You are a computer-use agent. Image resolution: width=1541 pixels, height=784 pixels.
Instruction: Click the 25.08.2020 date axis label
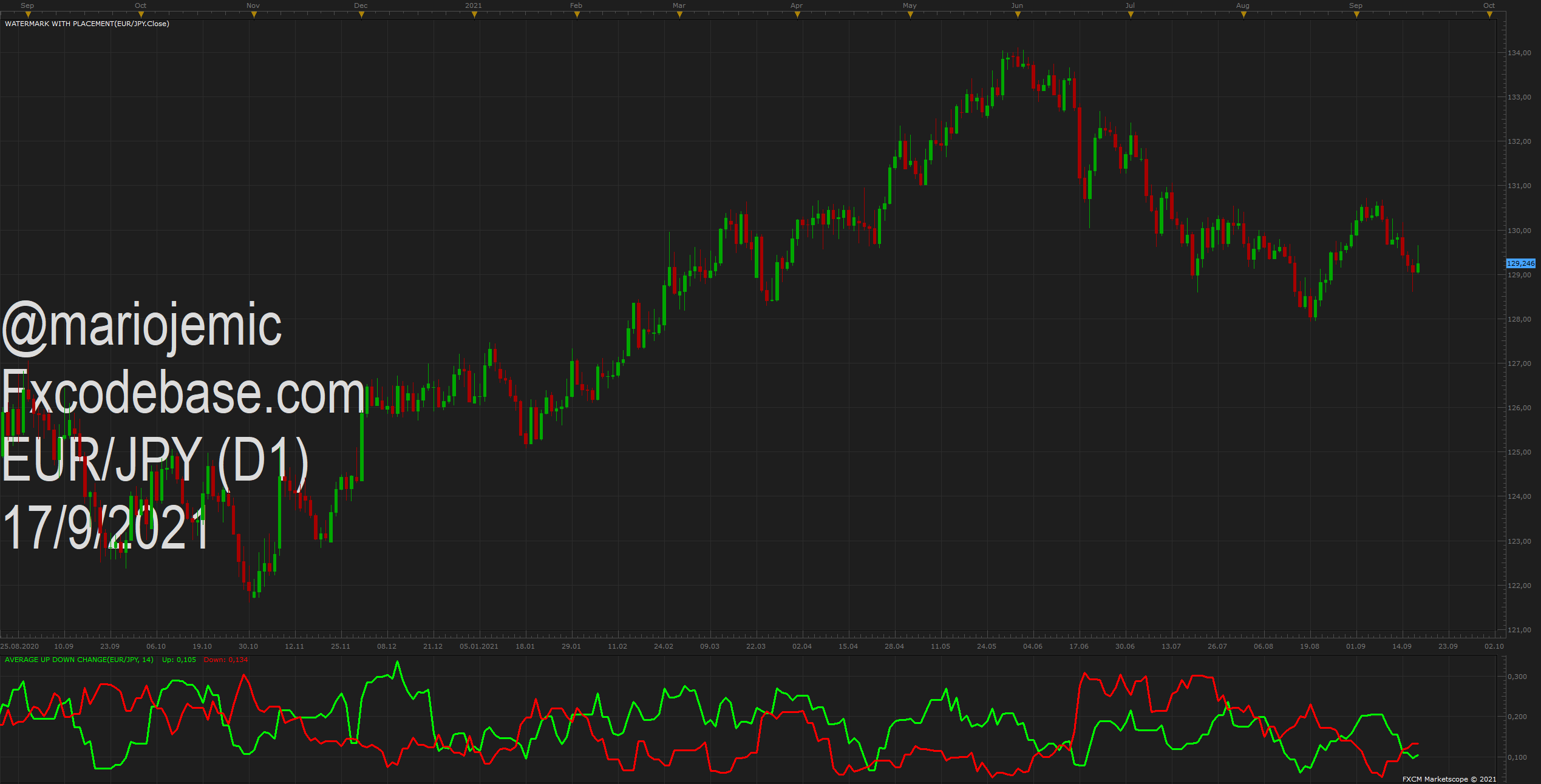[20, 646]
